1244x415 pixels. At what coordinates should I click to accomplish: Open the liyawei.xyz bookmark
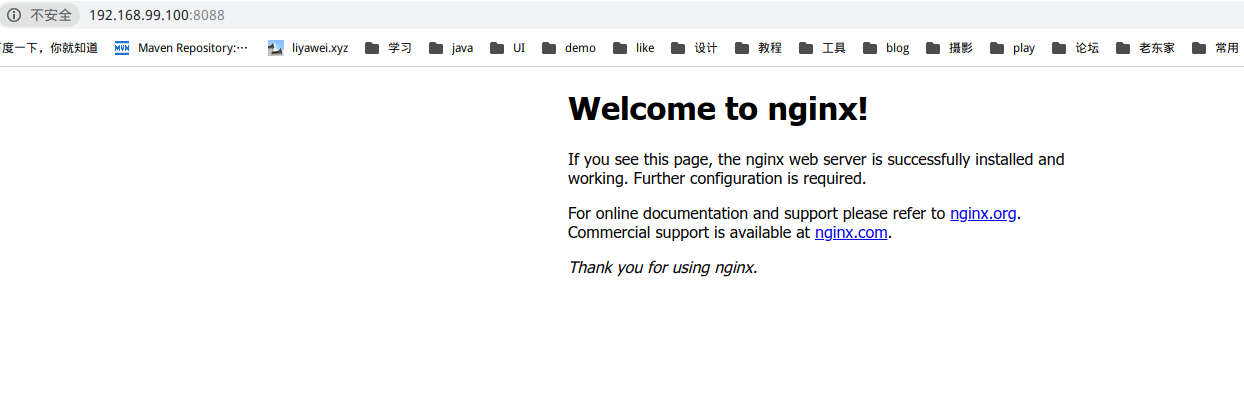pos(308,47)
